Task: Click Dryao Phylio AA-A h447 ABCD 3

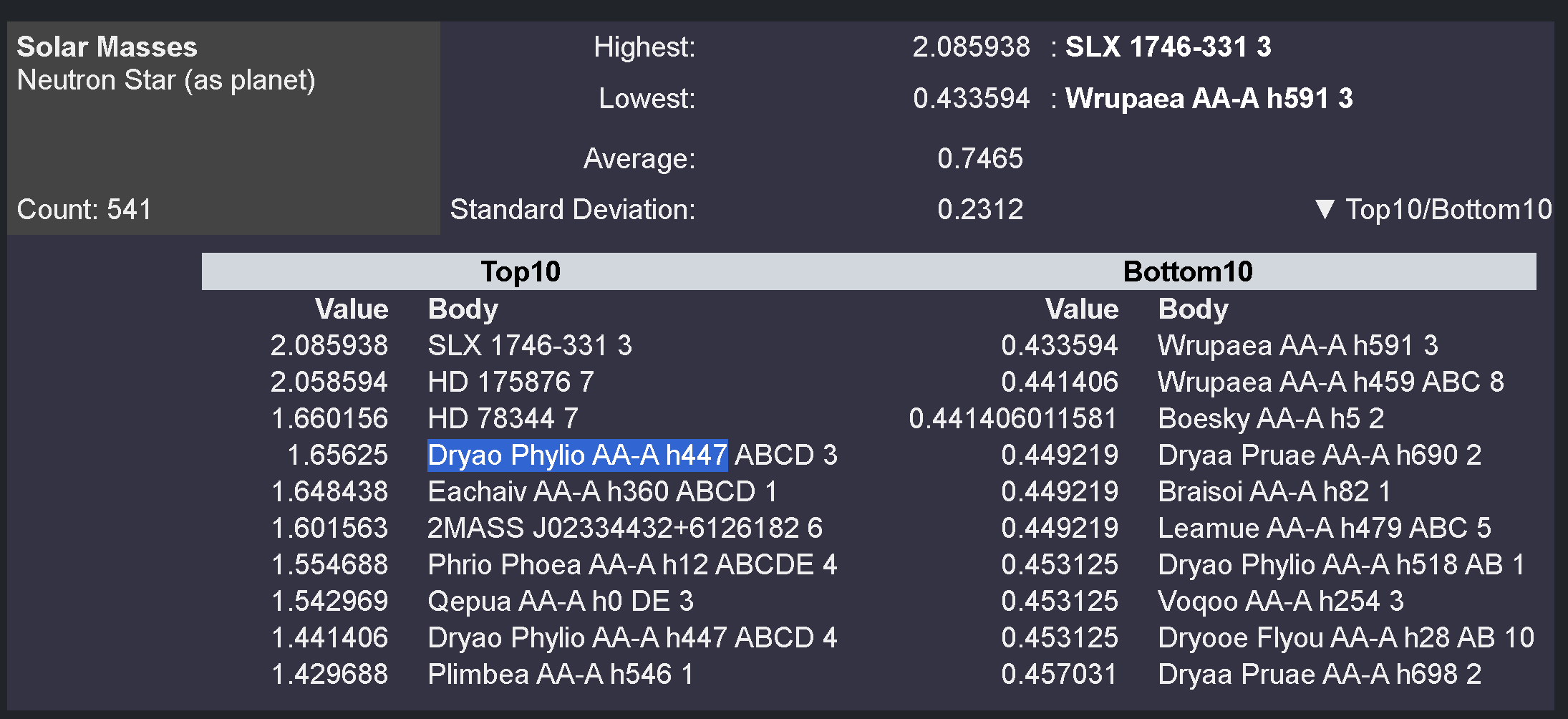Action: click(632, 455)
